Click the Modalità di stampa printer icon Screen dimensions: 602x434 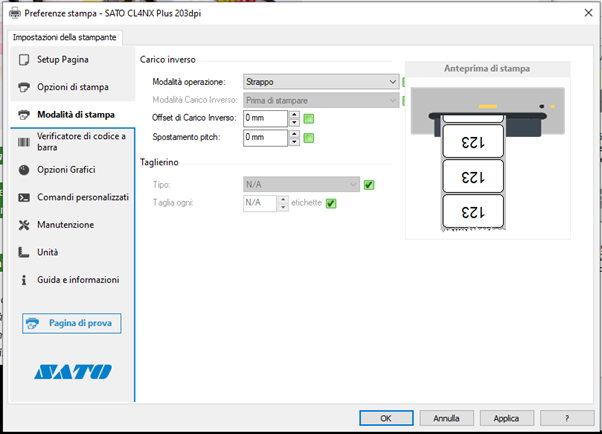(x=24, y=115)
